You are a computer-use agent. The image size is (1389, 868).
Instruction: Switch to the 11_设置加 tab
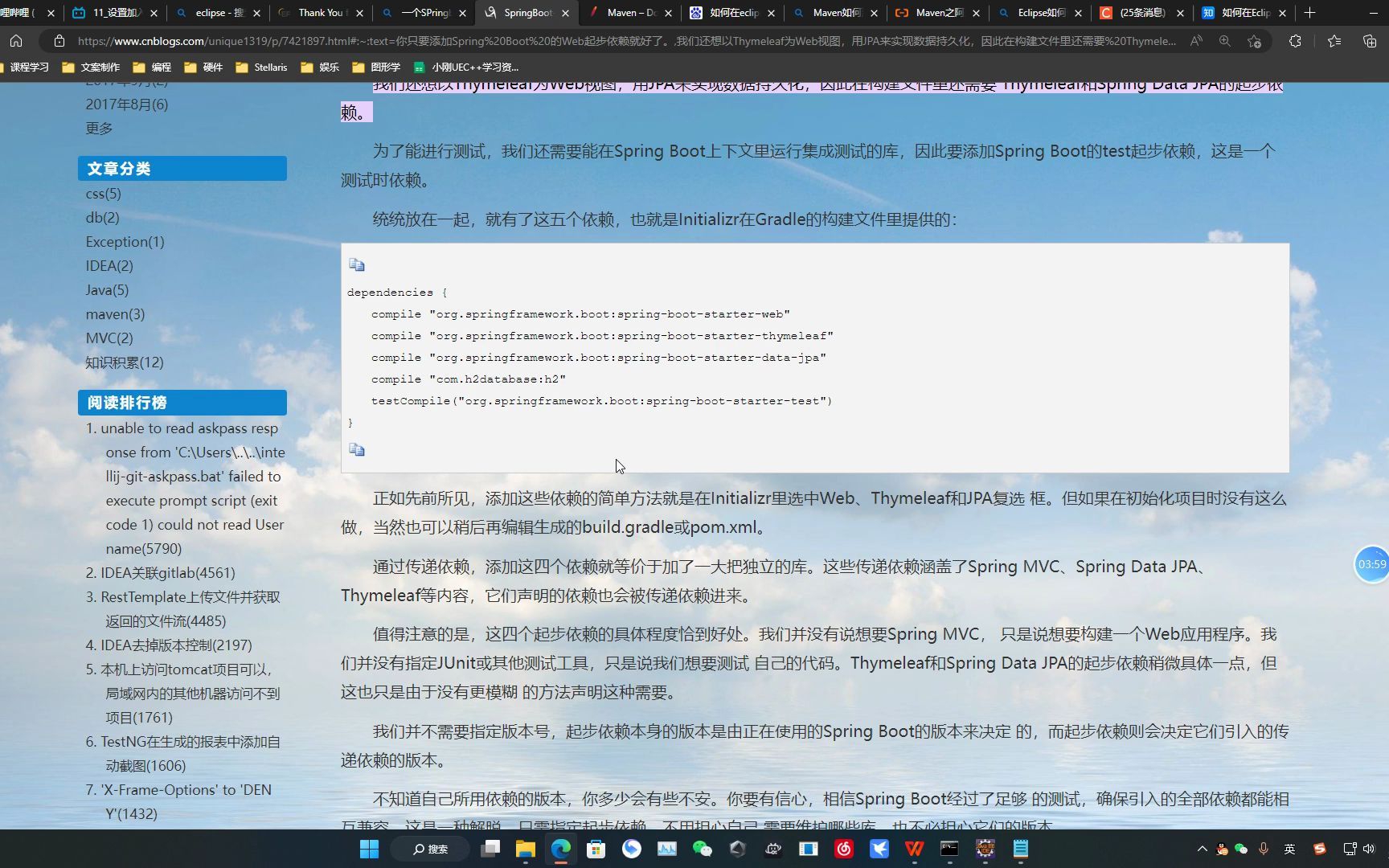click(x=113, y=13)
